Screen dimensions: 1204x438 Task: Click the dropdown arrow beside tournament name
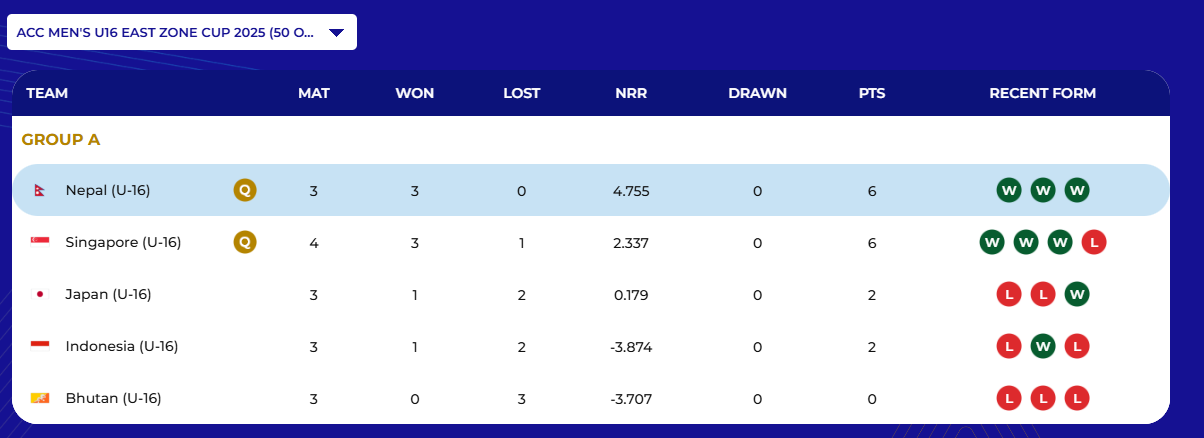pyautogui.click(x=336, y=32)
